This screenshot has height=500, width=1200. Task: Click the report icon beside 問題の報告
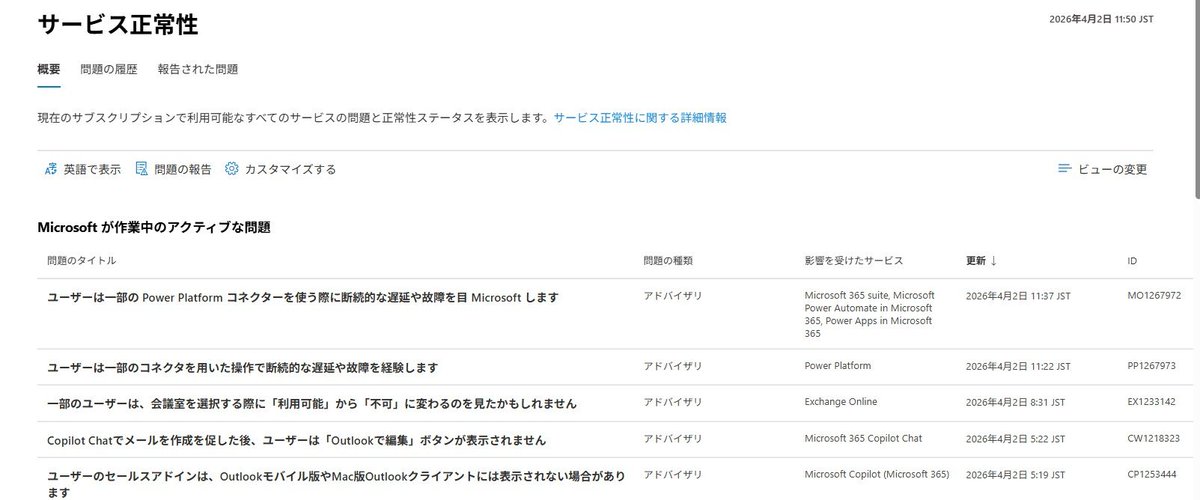pos(142,169)
